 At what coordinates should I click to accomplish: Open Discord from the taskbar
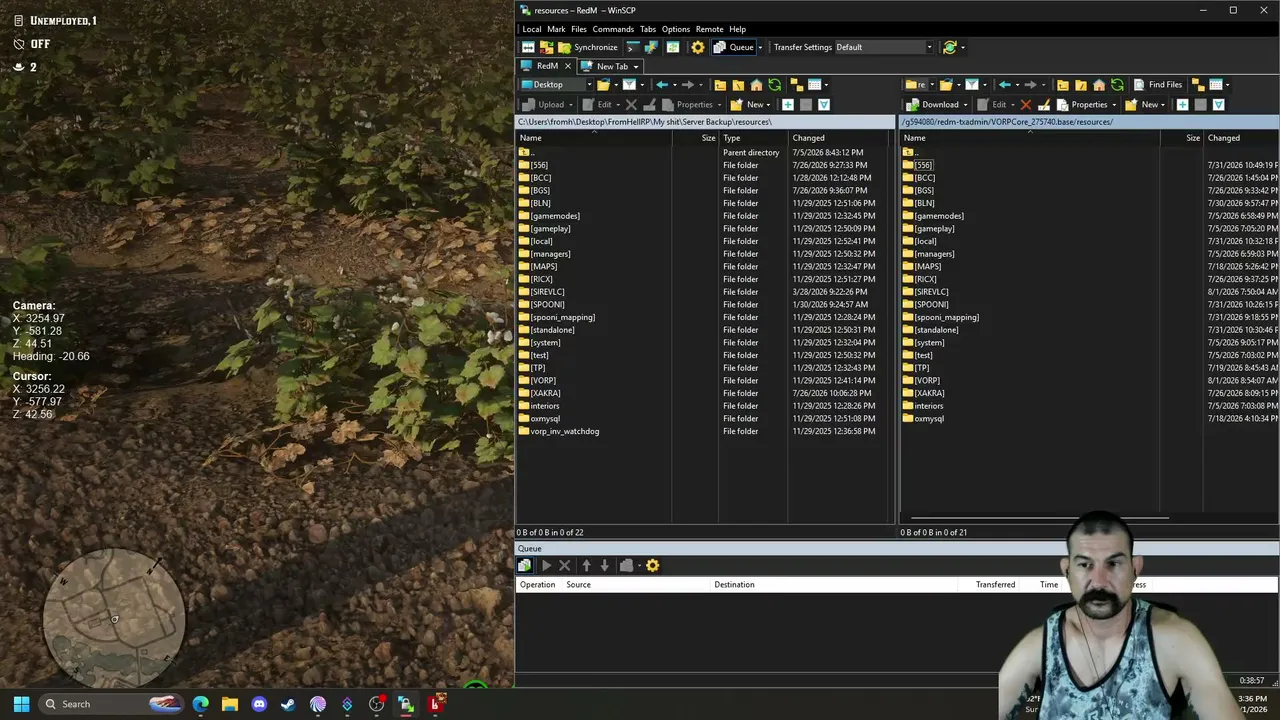click(259, 704)
